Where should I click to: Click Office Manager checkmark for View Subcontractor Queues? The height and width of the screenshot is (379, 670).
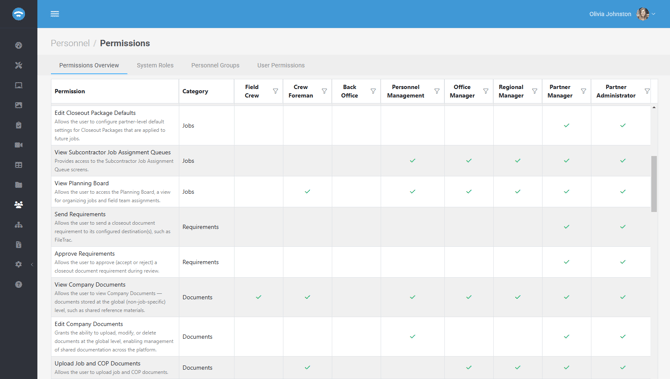(469, 161)
